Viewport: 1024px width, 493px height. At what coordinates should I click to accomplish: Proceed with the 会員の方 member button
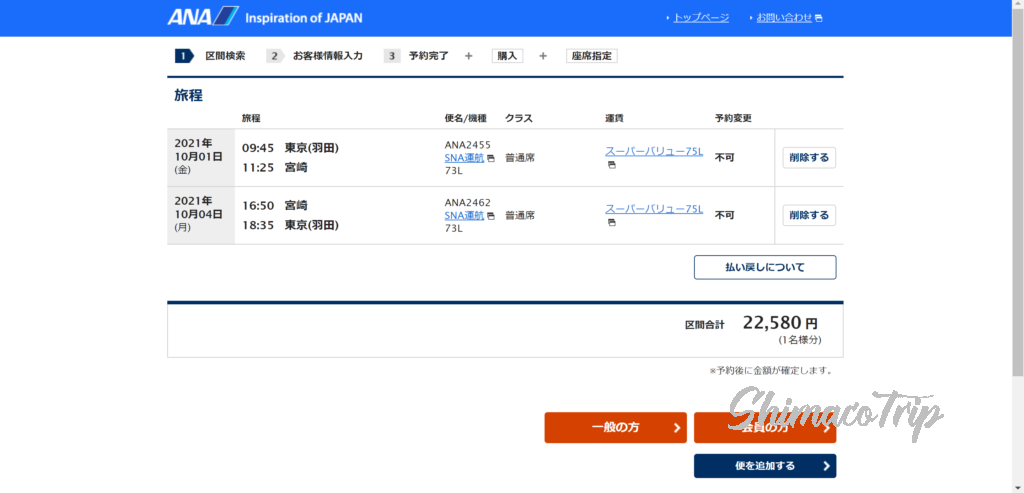765,428
